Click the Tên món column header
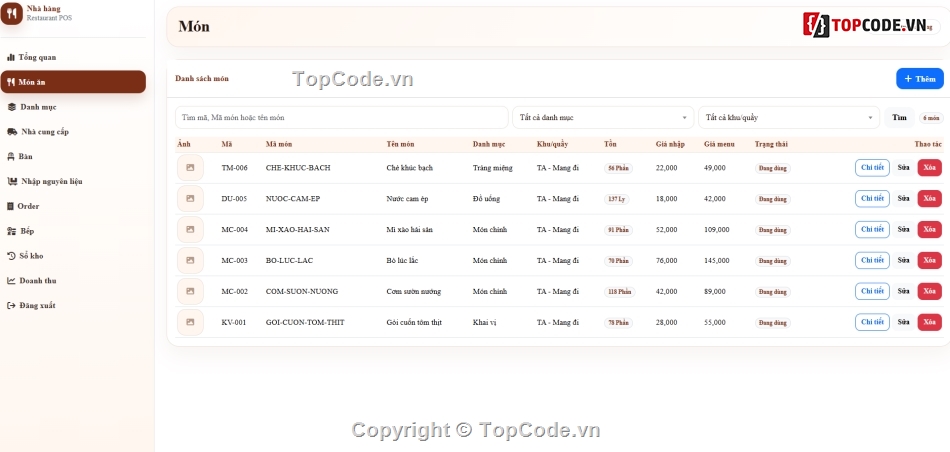The image size is (950, 452). click(400, 144)
